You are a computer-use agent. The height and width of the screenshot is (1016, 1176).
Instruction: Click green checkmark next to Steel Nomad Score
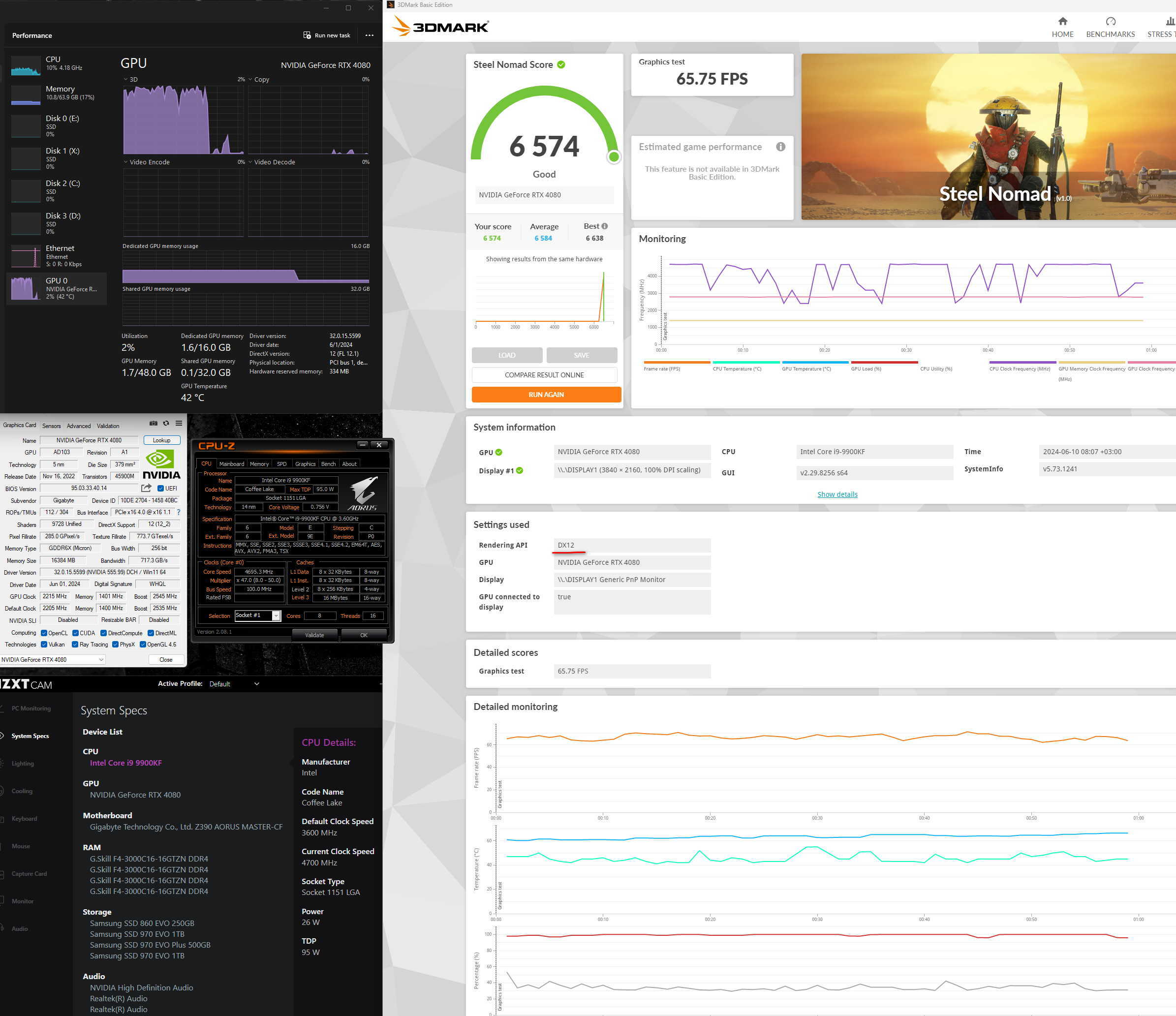point(561,65)
